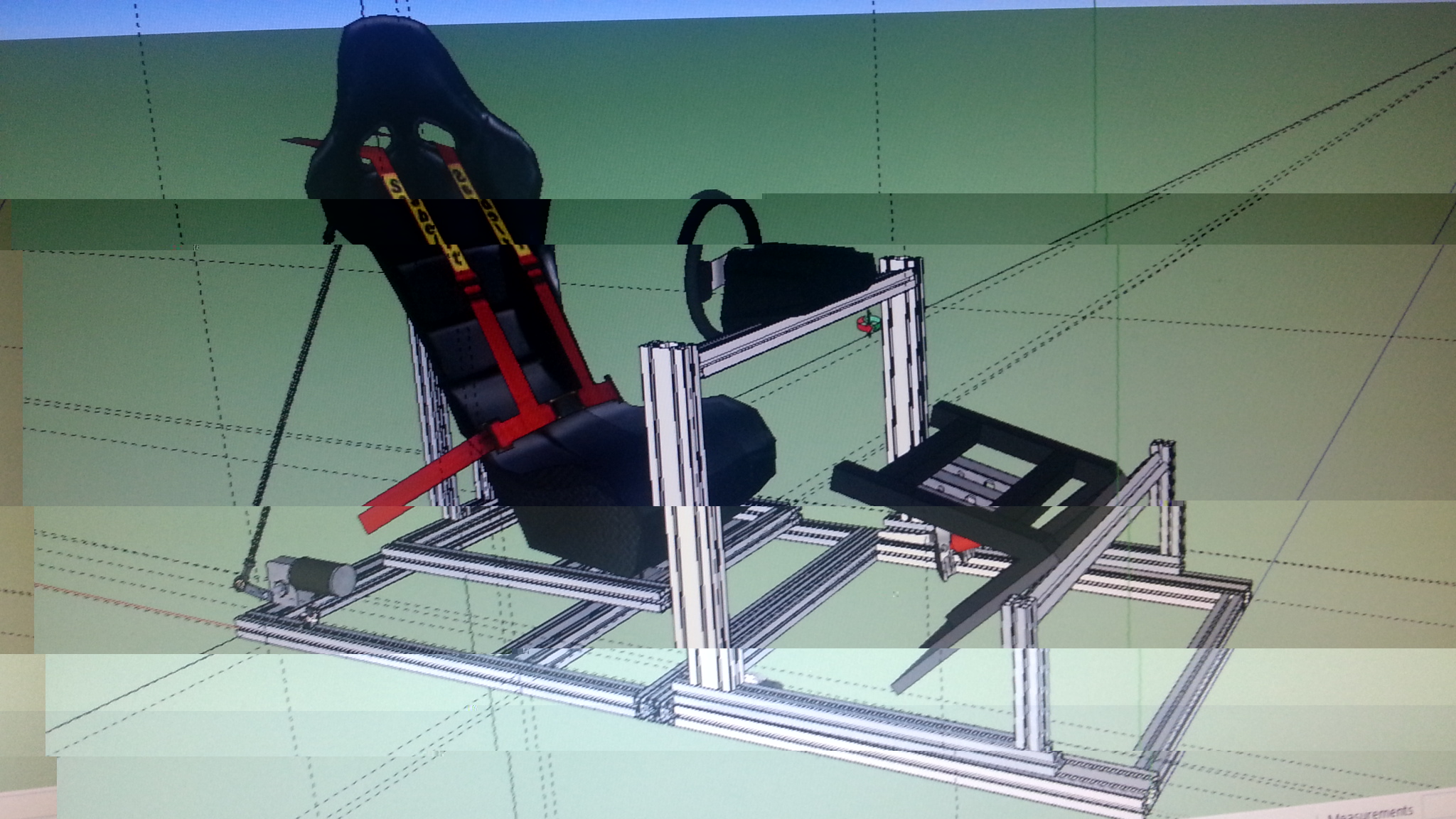The height and width of the screenshot is (819, 1456).
Task: Click the red-green rotate protractor gizmo
Action: click(x=868, y=325)
